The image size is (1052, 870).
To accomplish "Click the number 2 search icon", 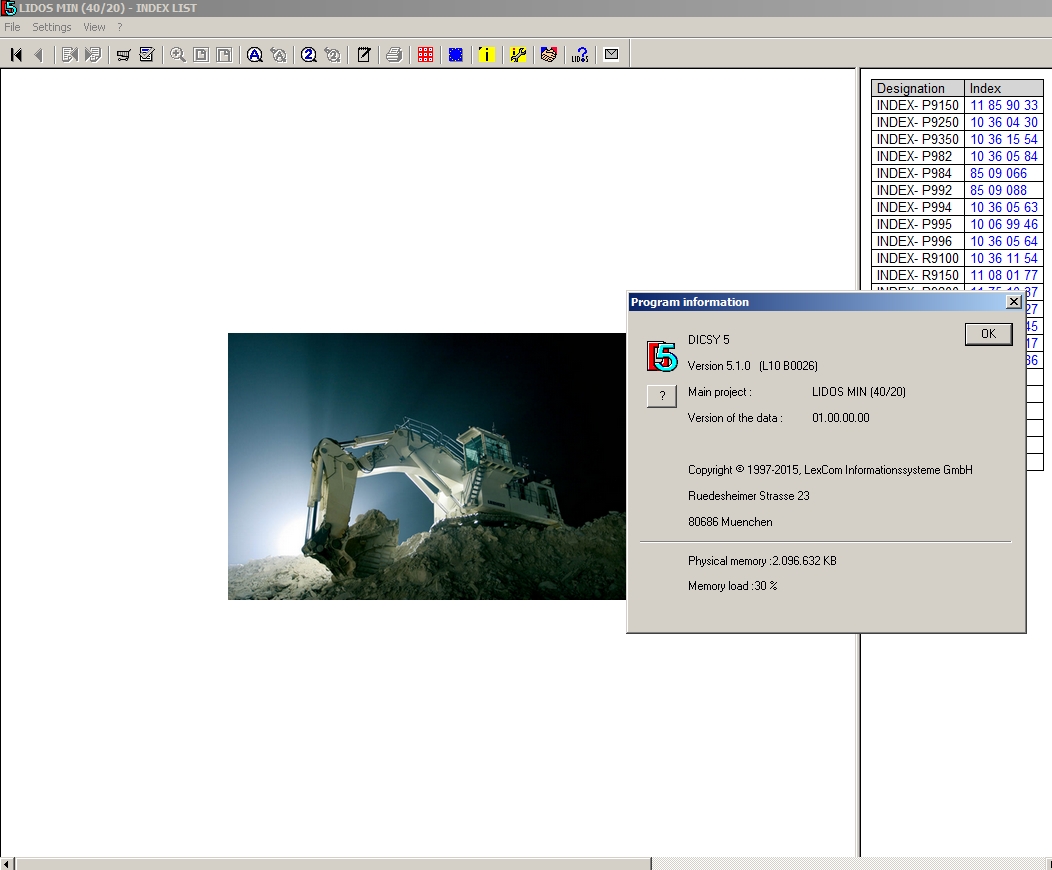I will click(307, 55).
